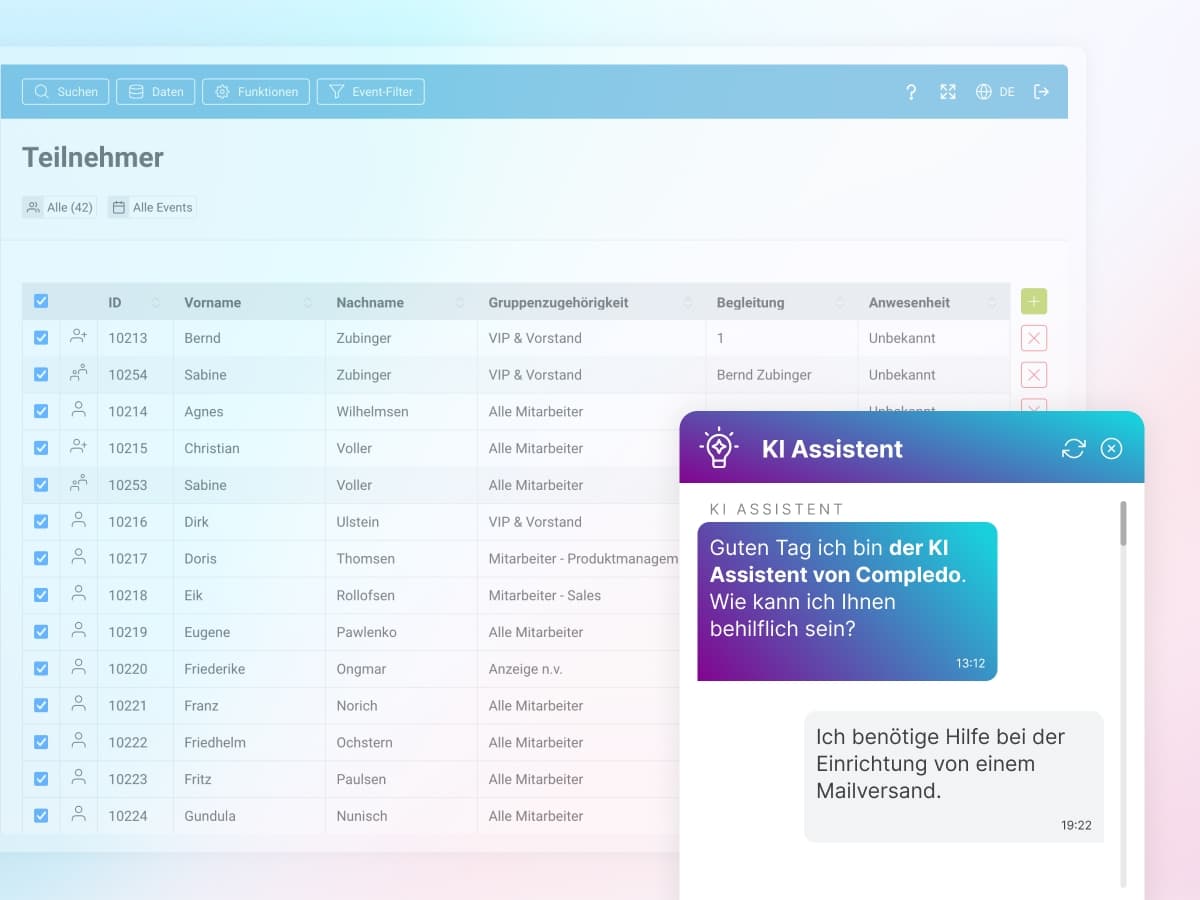Delete Sabine Zubinger row with red X

point(1034,375)
